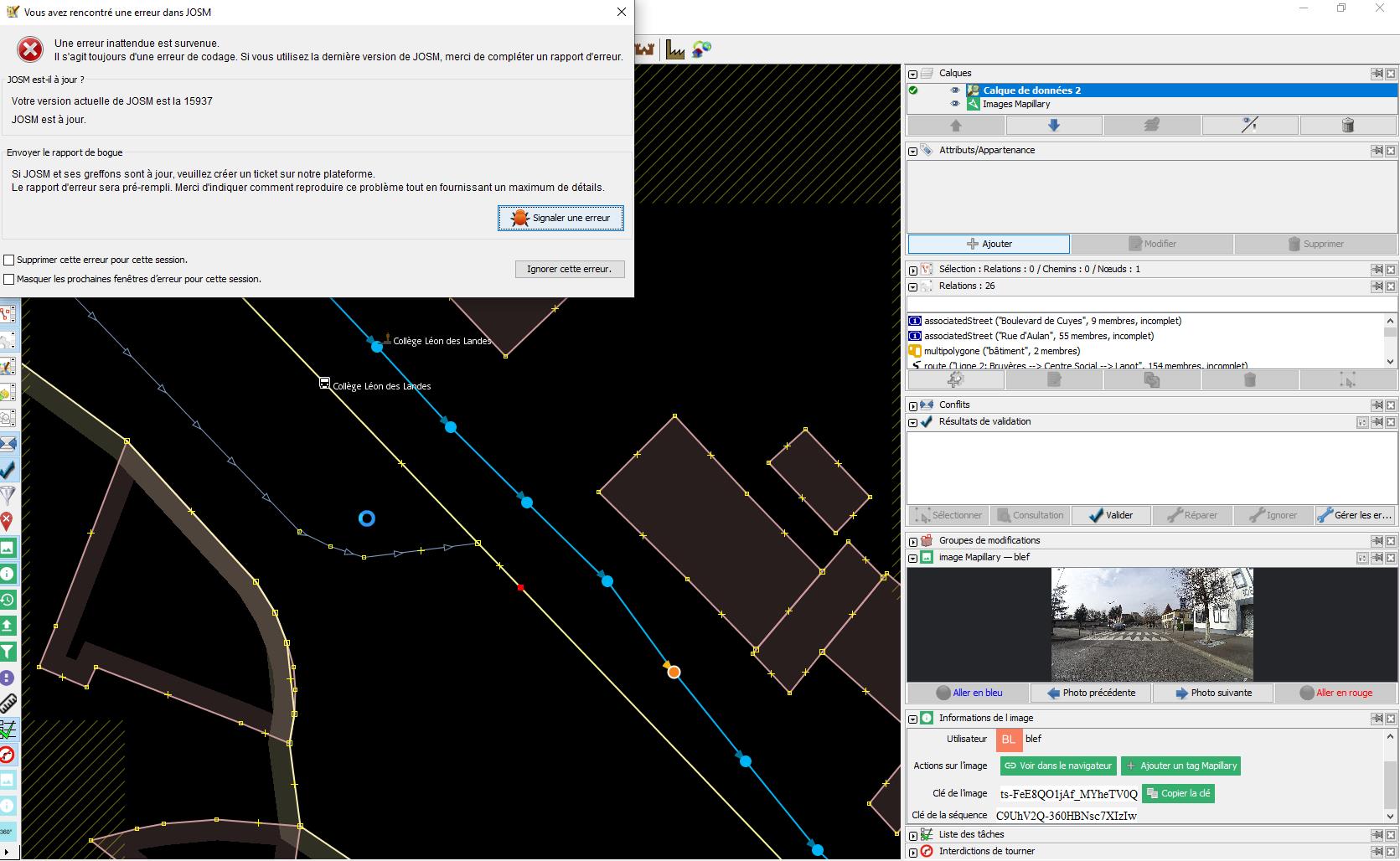Click the Mapillary street photo thumbnail

1152,624
